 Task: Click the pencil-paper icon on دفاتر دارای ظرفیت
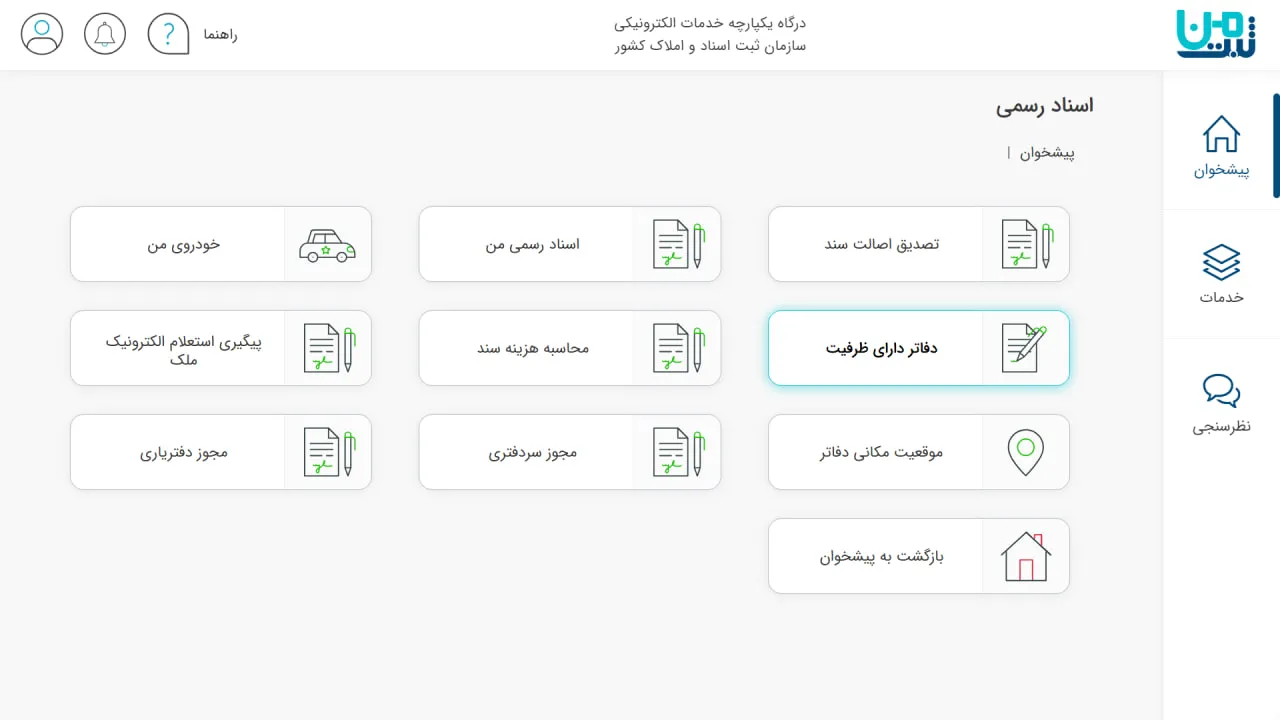(1025, 348)
